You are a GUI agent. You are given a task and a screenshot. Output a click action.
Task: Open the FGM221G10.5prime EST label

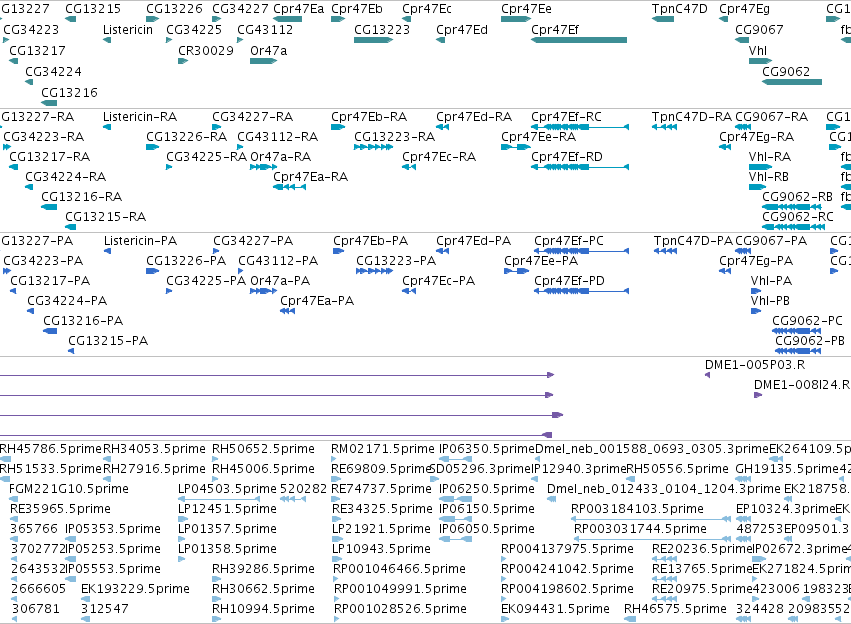click(69, 489)
